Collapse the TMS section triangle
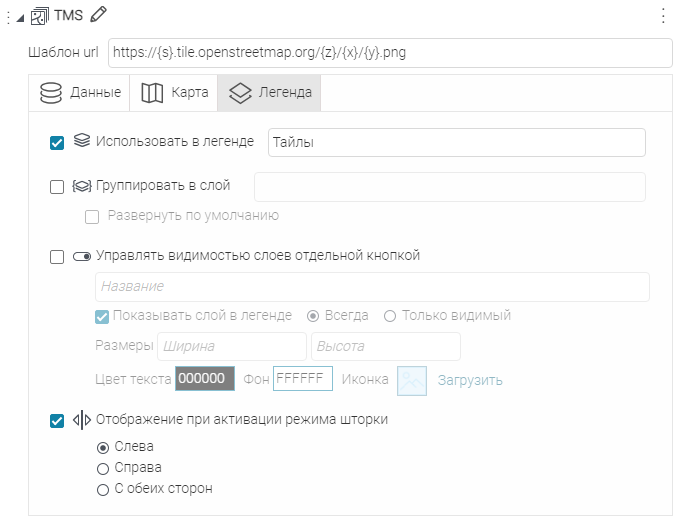677x519 pixels. coord(20,16)
